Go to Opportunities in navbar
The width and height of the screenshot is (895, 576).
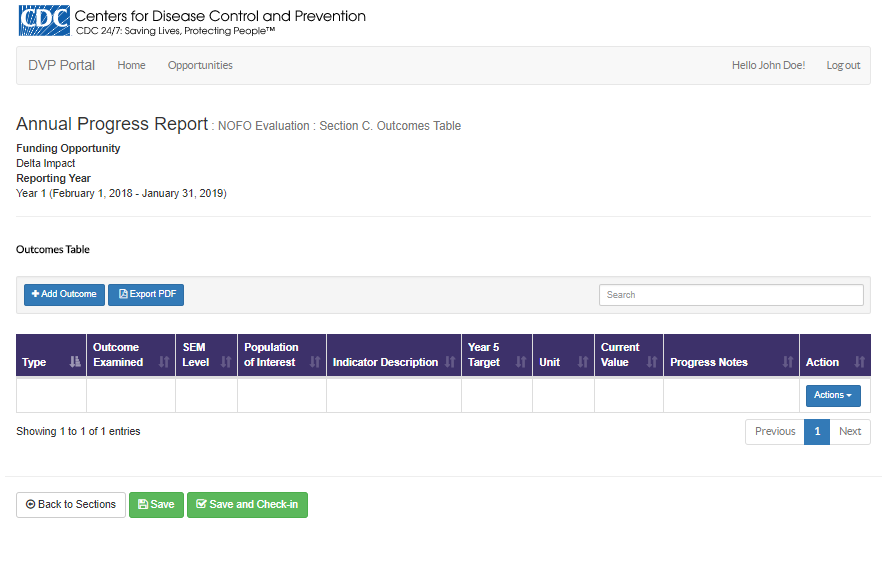pyautogui.click(x=200, y=65)
